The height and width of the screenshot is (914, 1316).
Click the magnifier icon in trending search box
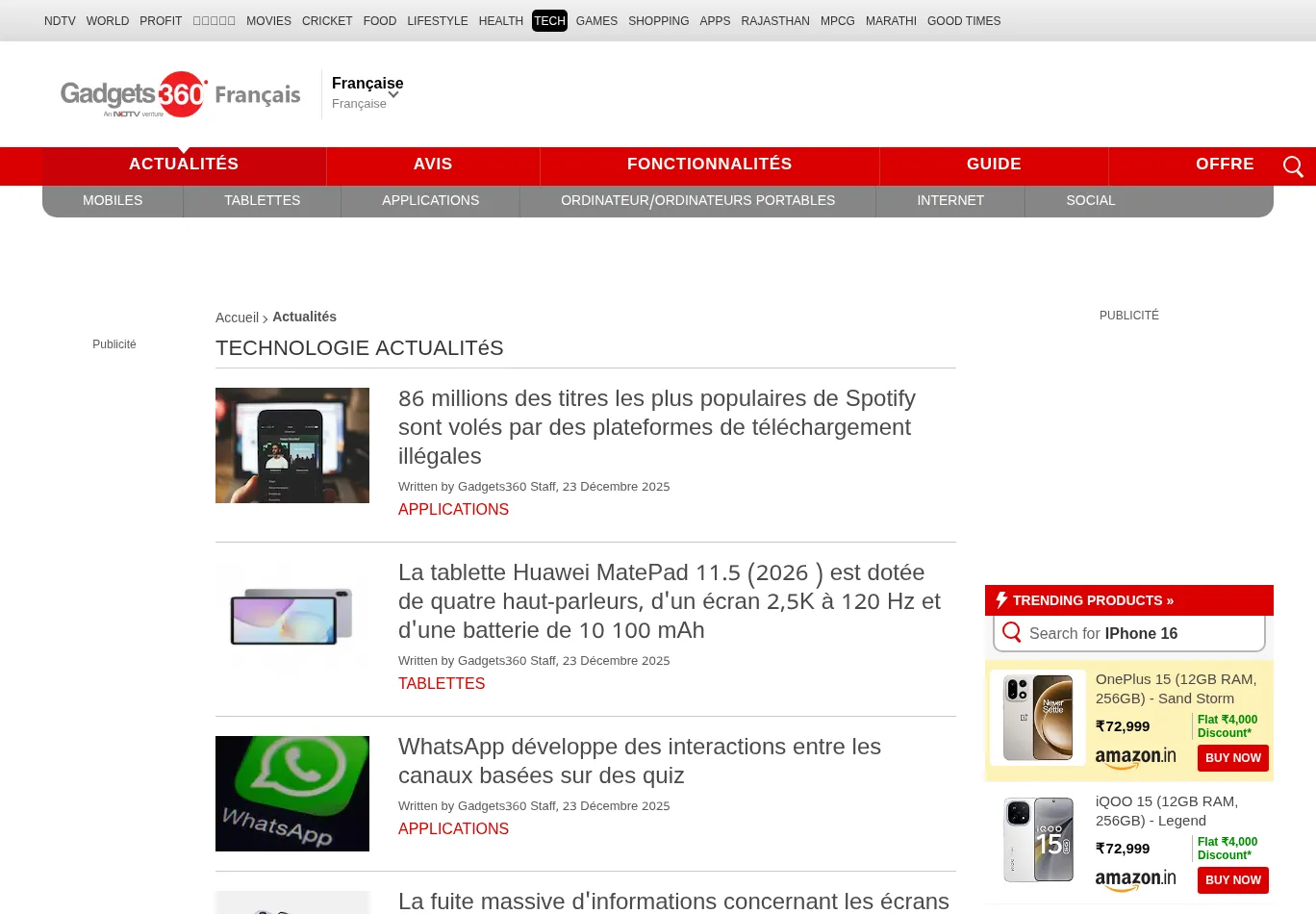click(x=1012, y=633)
